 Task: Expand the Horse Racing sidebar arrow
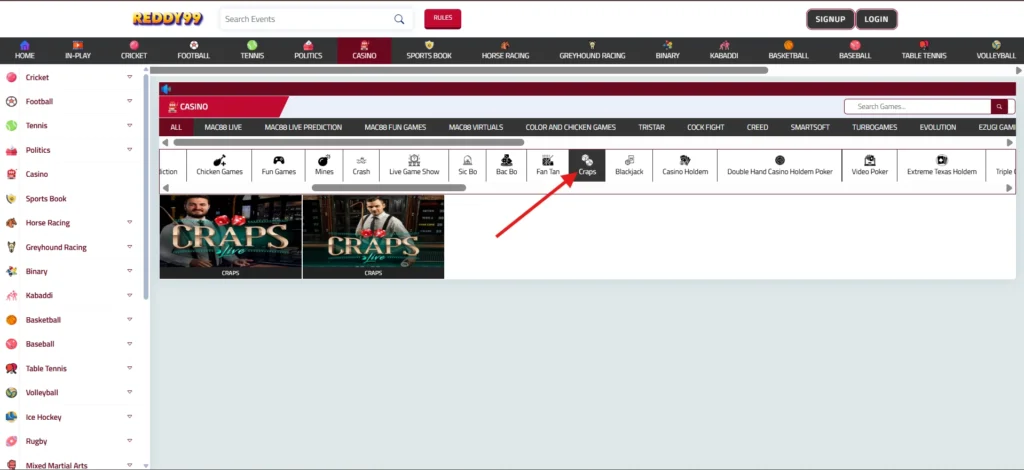[x=130, y=222]
